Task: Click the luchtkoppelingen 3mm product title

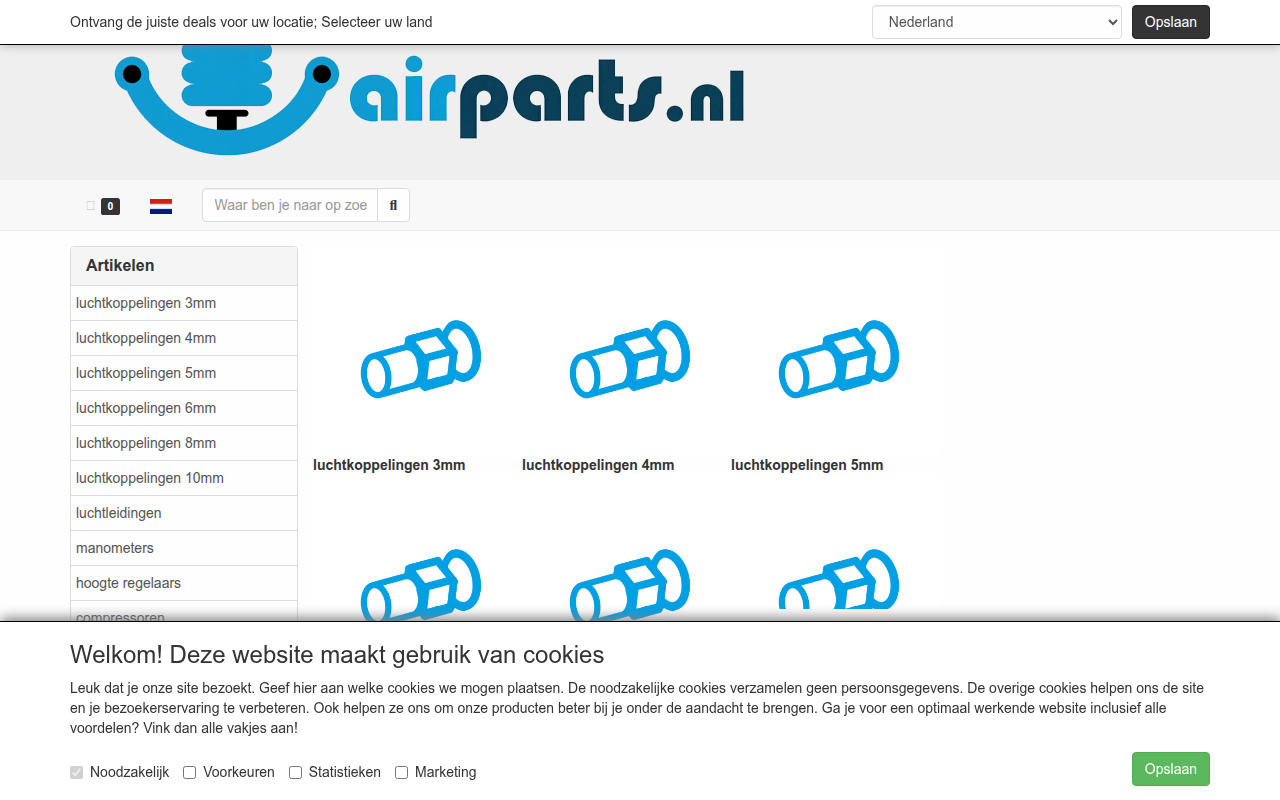Action: (389, 465)
